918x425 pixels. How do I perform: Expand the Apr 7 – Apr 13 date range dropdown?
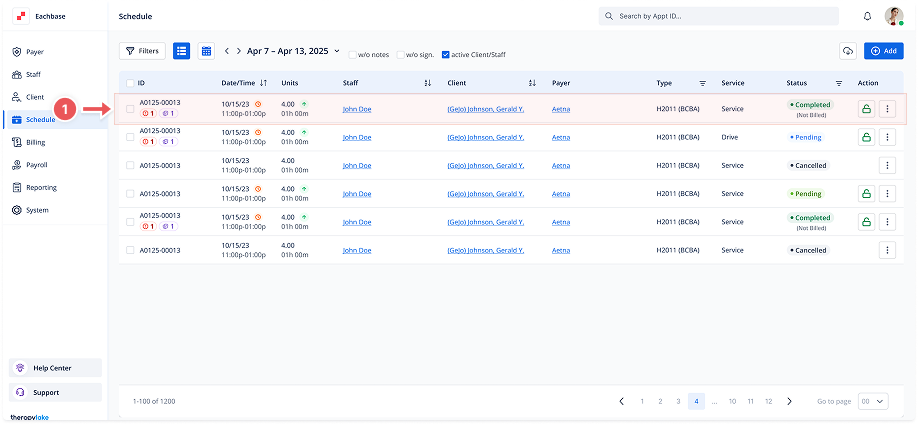[x=336, y=51]
